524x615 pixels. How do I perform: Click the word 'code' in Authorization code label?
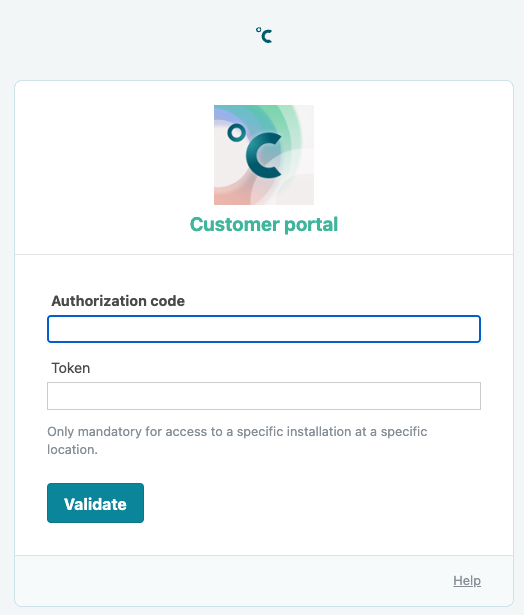[x=167, y=301]
